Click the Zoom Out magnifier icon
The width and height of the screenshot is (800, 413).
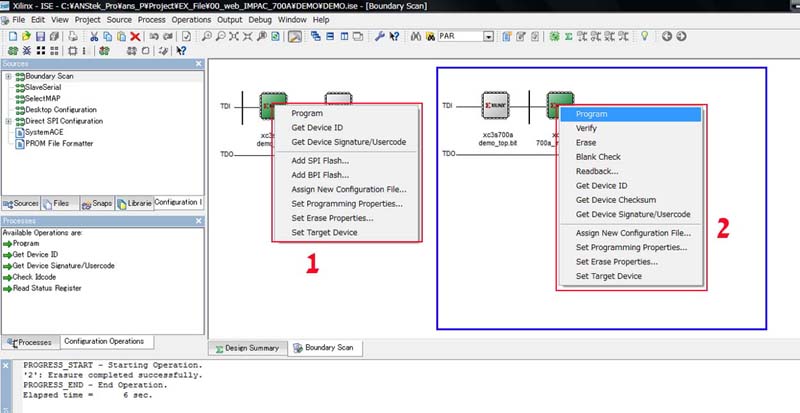pos(220,36)
